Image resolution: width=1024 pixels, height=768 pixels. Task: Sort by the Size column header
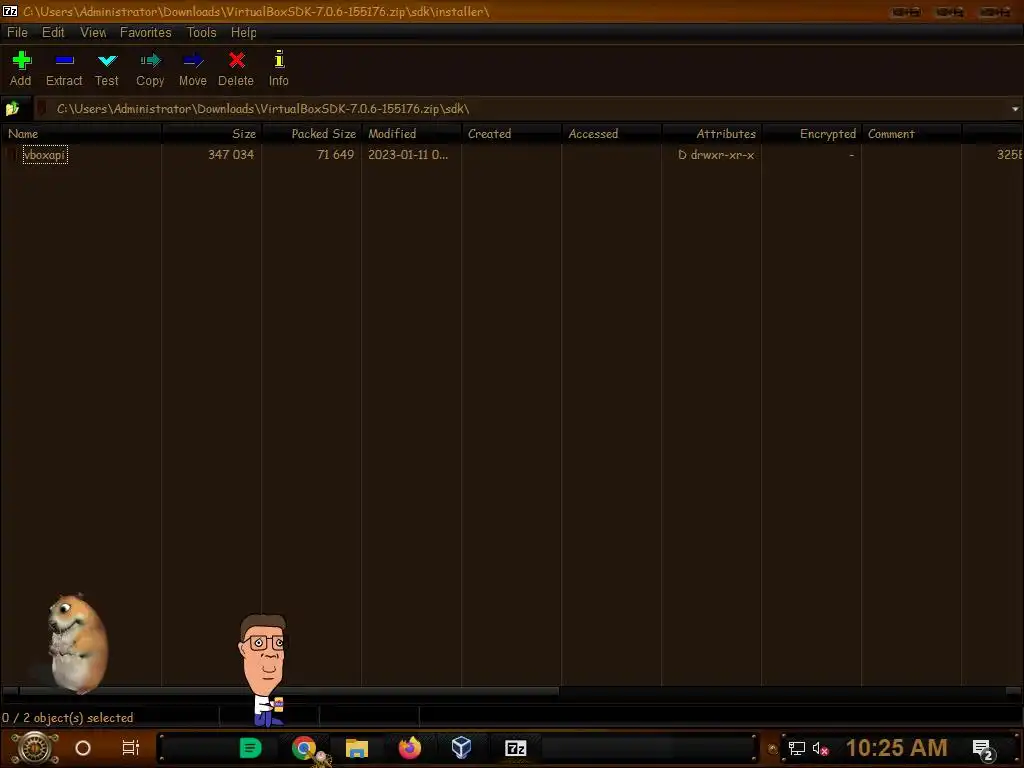212,134
